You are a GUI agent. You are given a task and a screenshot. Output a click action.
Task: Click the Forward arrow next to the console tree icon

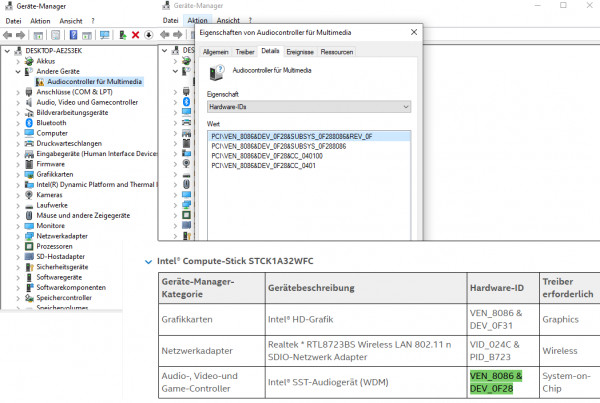[21, 35]
